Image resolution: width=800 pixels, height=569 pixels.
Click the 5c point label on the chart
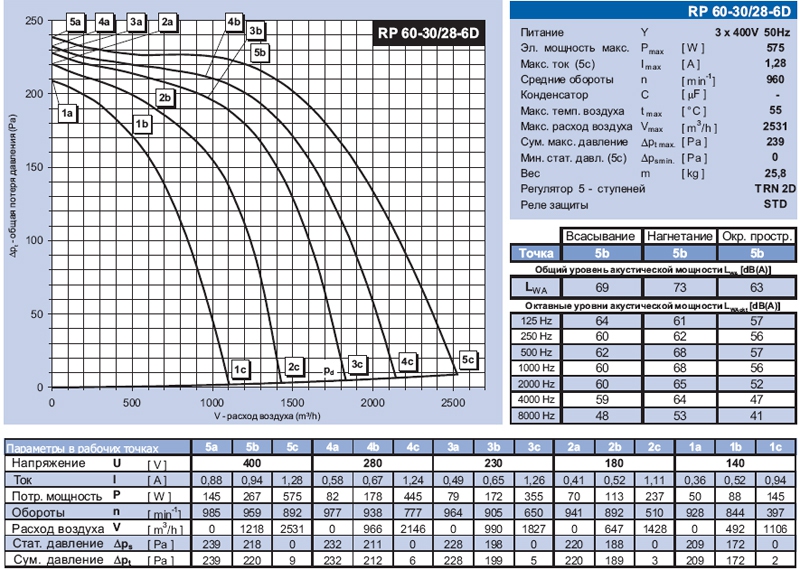tap(469, 360)
